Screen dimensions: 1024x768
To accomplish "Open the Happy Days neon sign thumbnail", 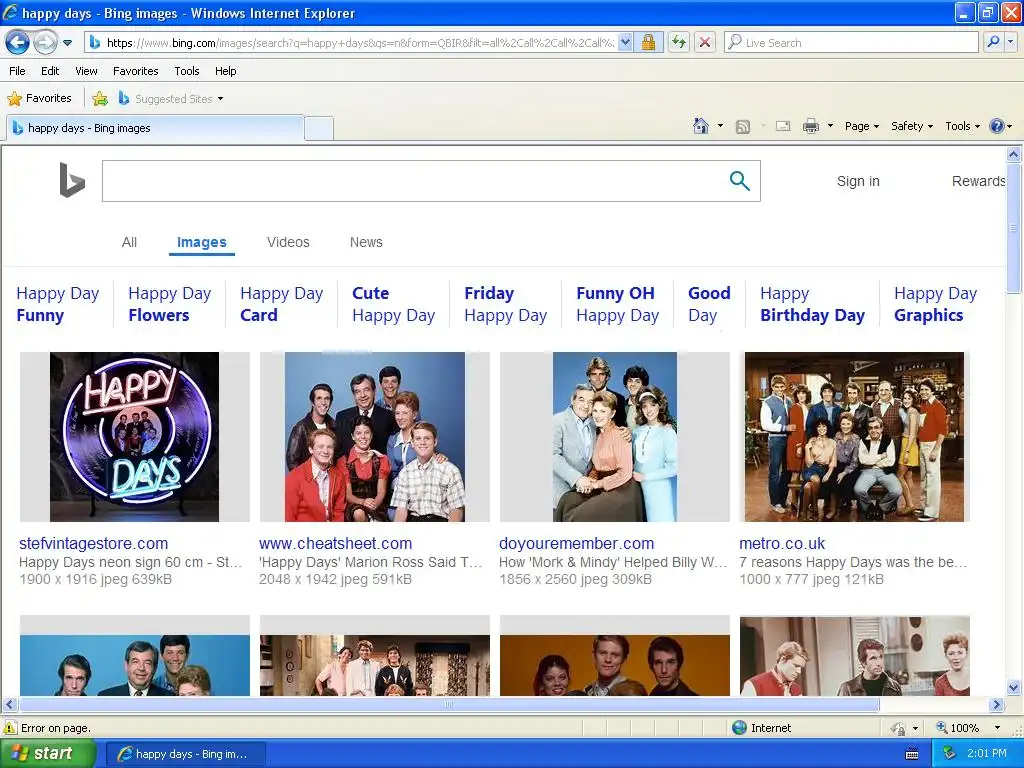I will point(135,437).
